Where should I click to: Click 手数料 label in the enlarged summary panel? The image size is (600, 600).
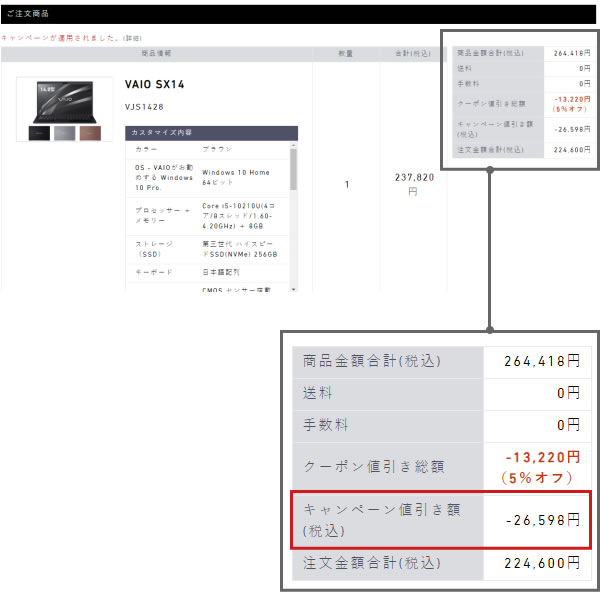326,425
